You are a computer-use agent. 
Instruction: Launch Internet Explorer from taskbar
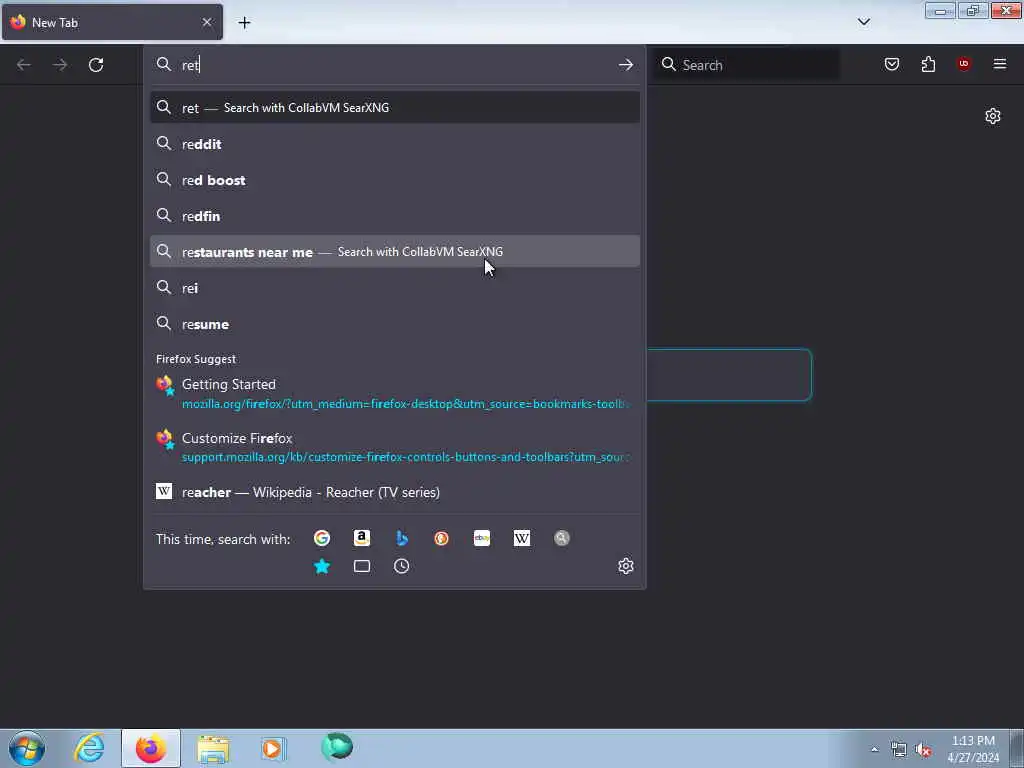89,748
